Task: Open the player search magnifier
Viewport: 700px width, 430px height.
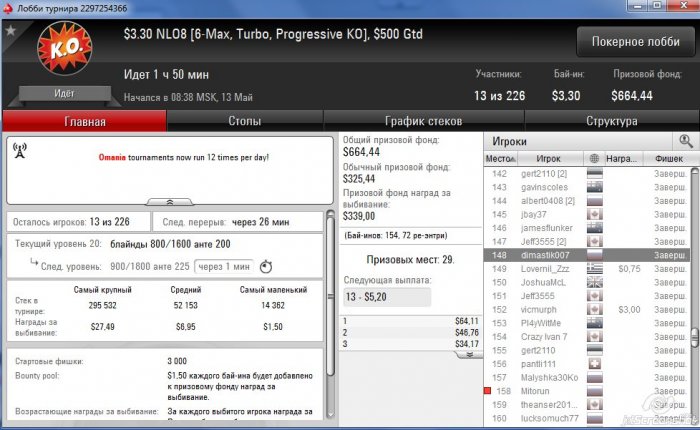Action: coord(685,142)
